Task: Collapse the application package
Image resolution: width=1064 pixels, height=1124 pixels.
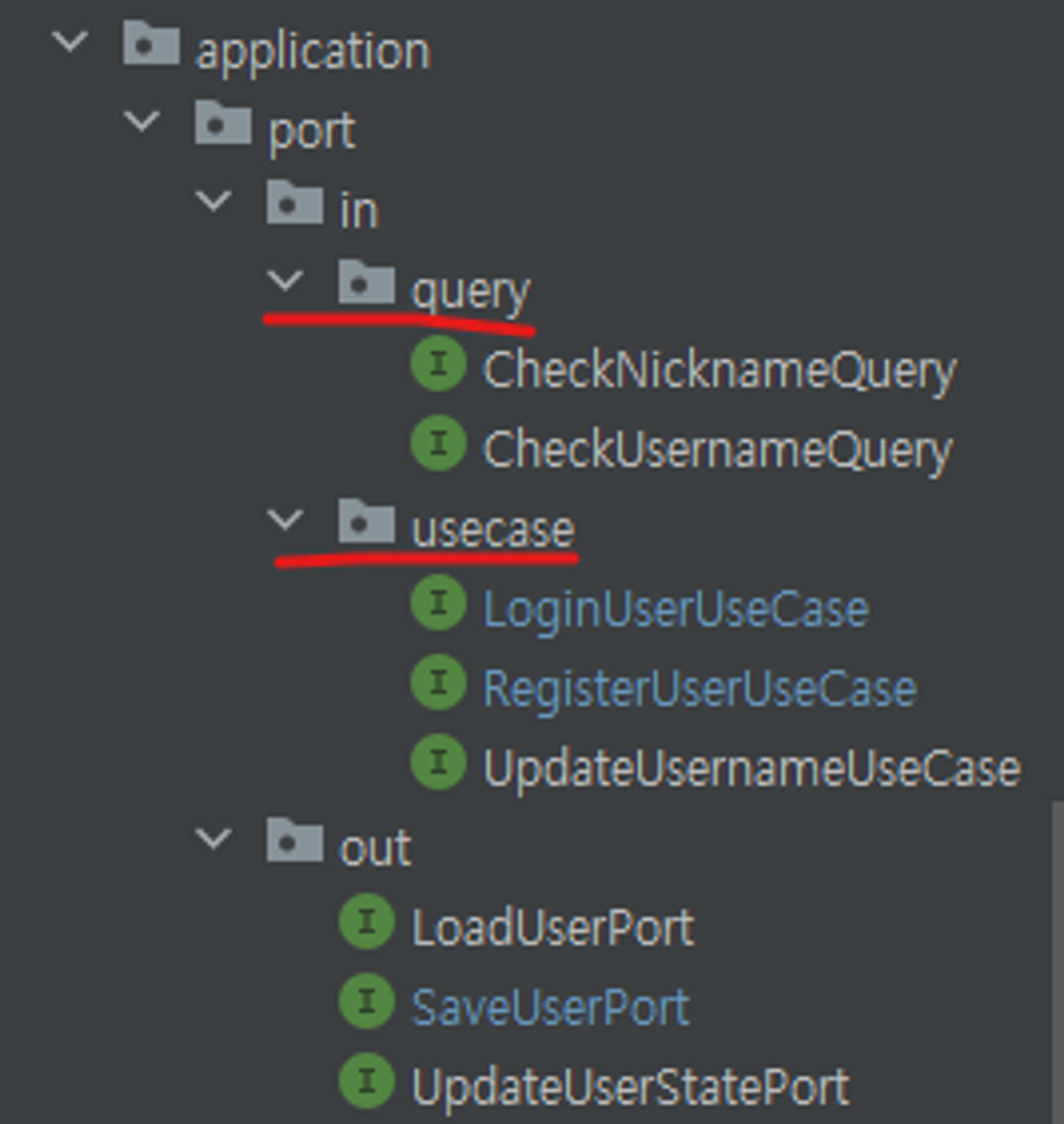Action: point(70,42)
